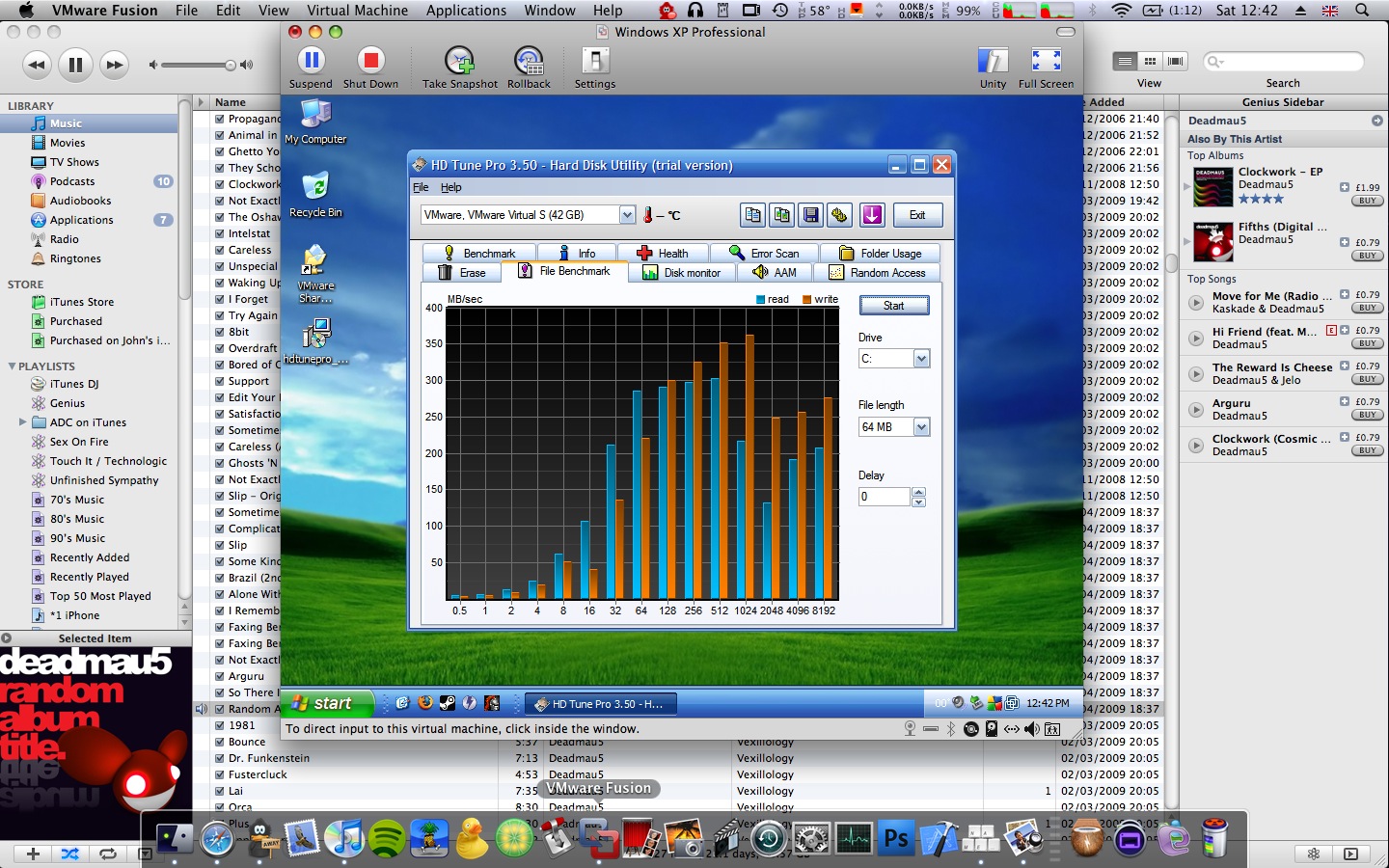
Task: Switch to the Disk monitor tab
Action: pyautogui.click(x=683, y=273)
